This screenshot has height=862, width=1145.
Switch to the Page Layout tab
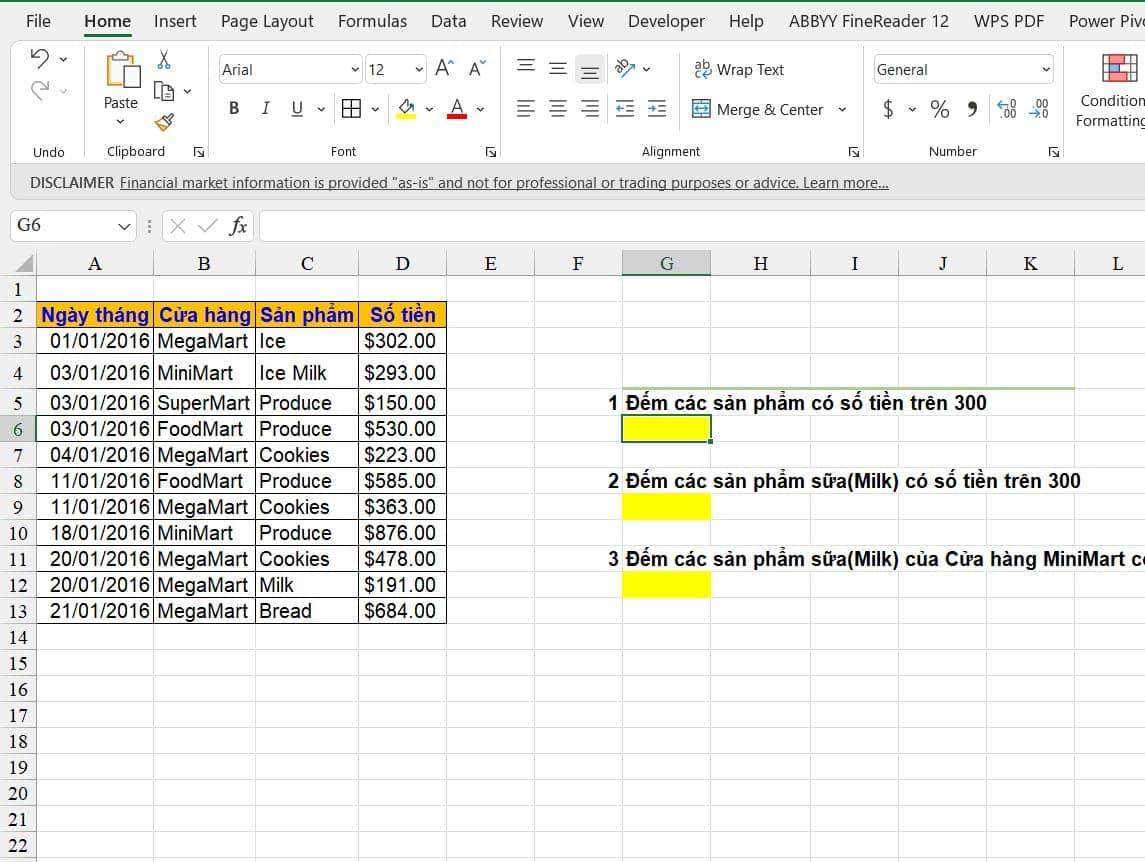(267, 21)
